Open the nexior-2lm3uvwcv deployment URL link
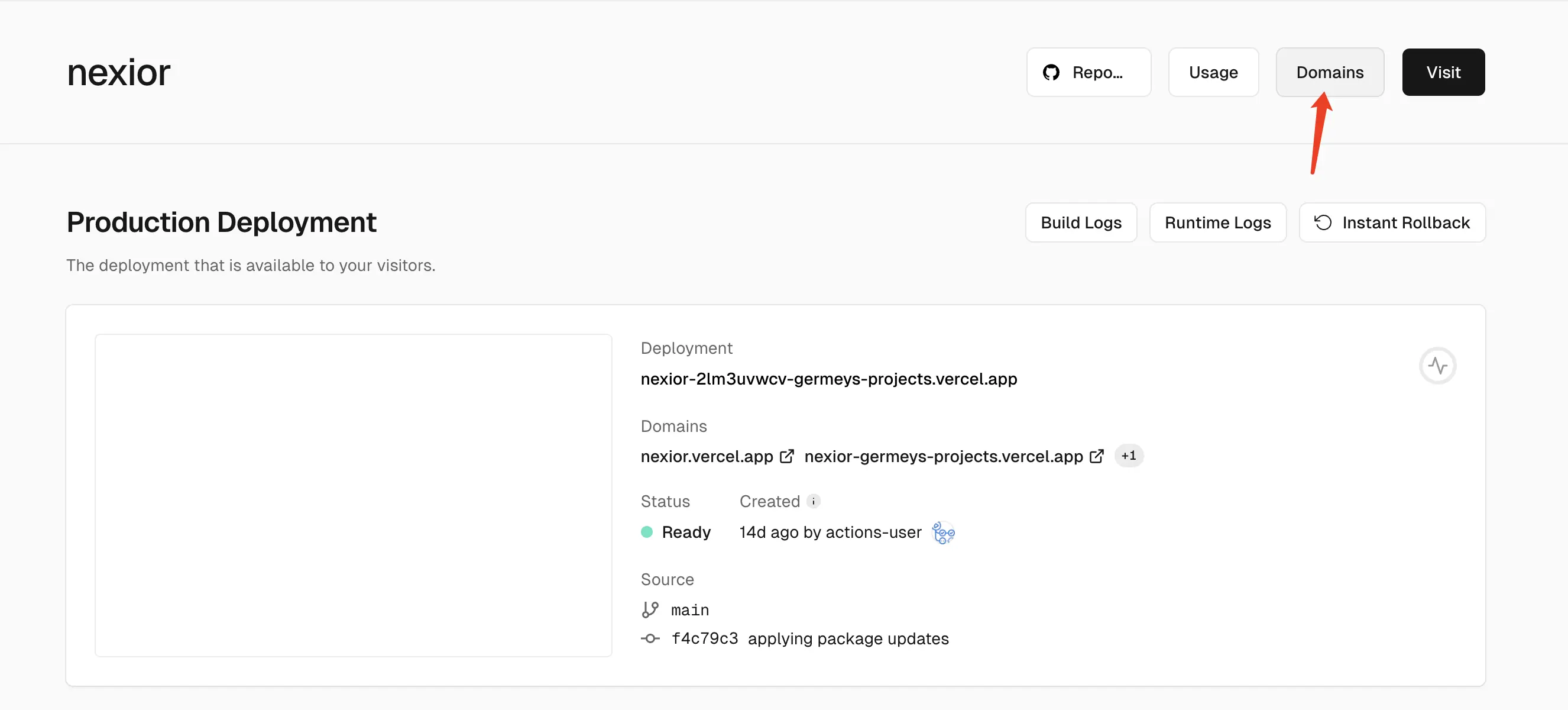 click(x=828, y=379)
